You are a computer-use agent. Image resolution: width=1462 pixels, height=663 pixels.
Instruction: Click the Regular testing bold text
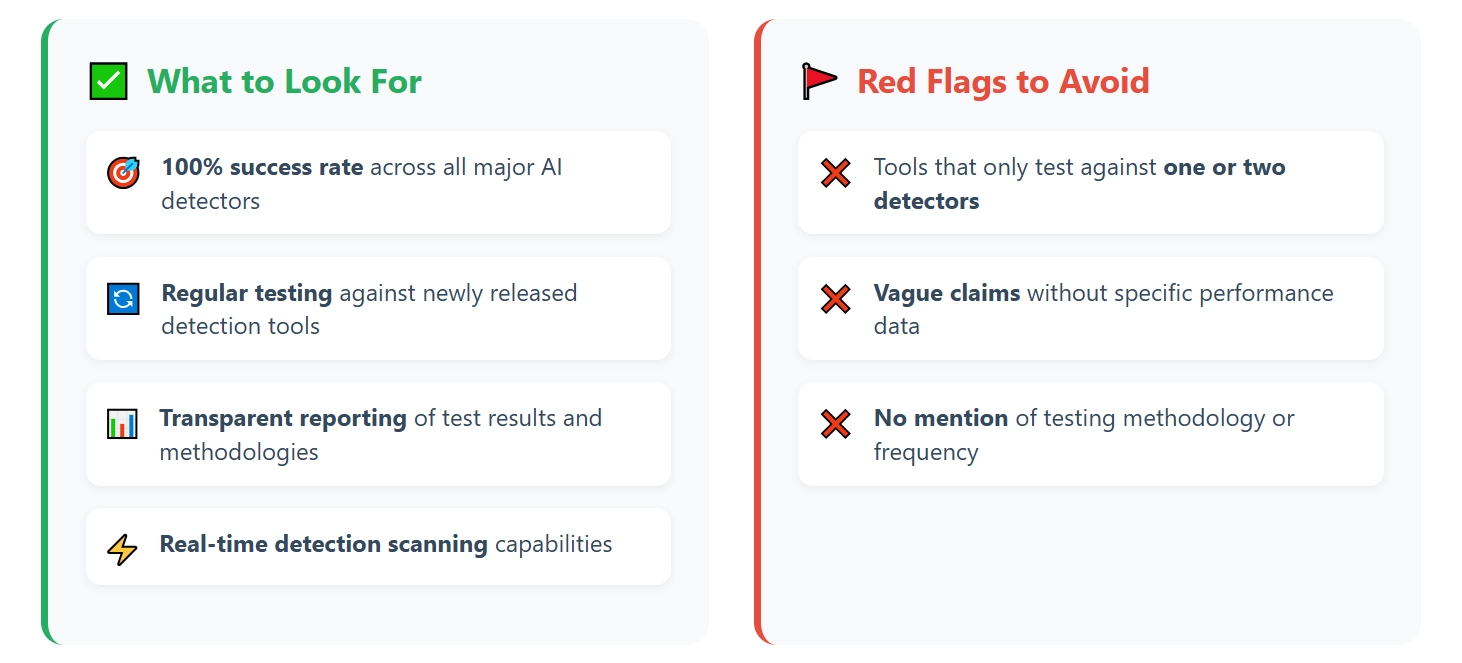(247, 293)
